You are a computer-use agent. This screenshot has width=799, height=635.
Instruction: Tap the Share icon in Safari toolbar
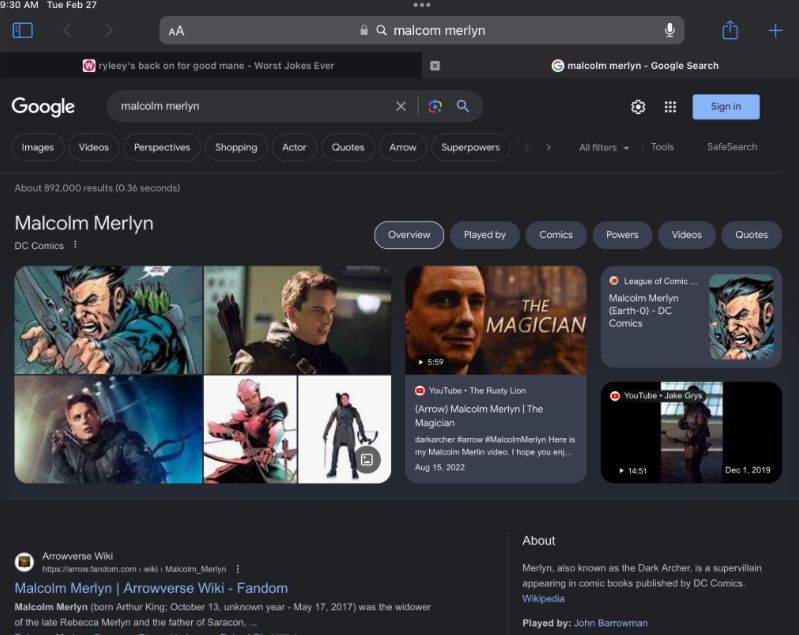pos(730,30)
